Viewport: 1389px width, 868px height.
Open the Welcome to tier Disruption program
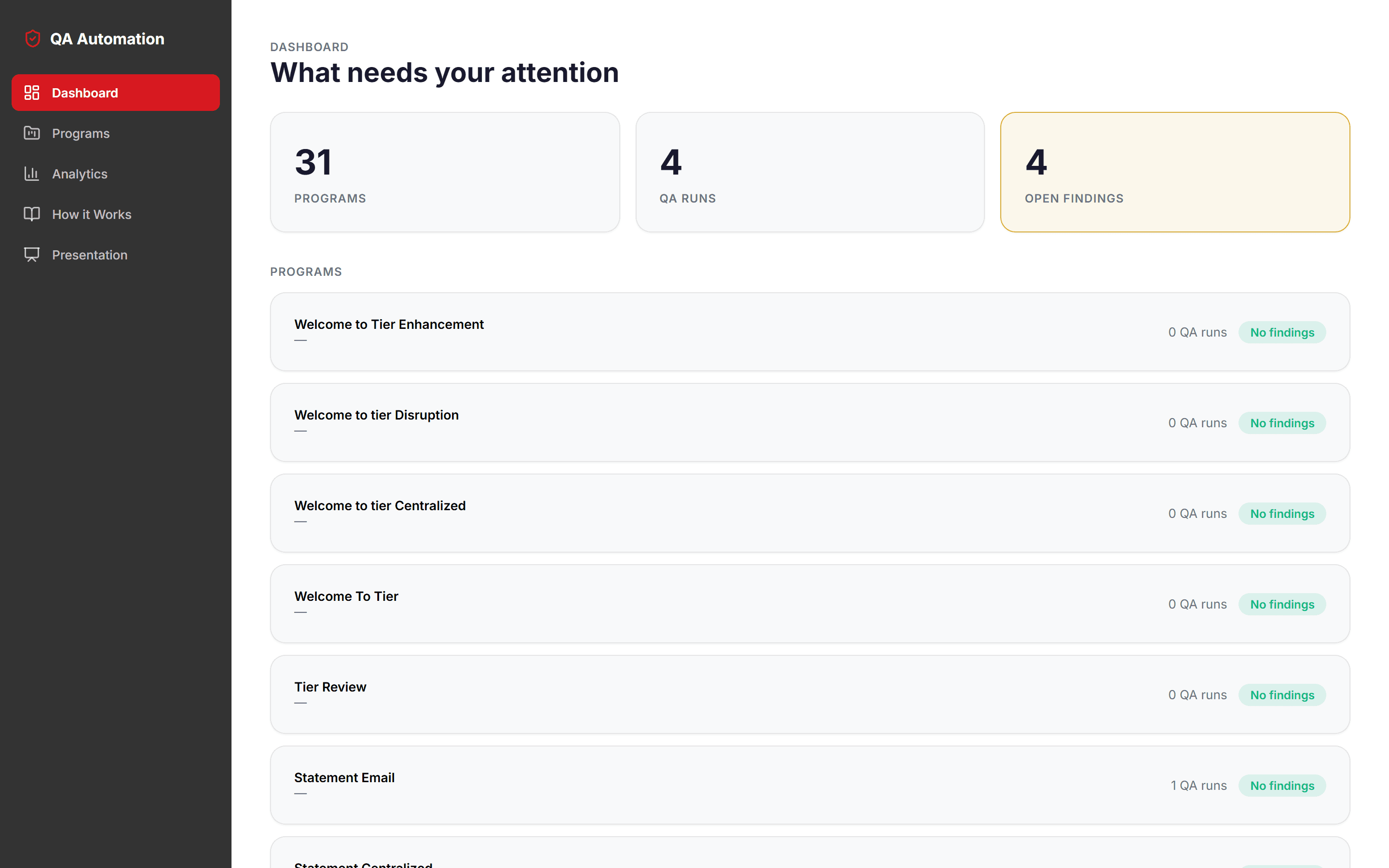tap(810, 422)
